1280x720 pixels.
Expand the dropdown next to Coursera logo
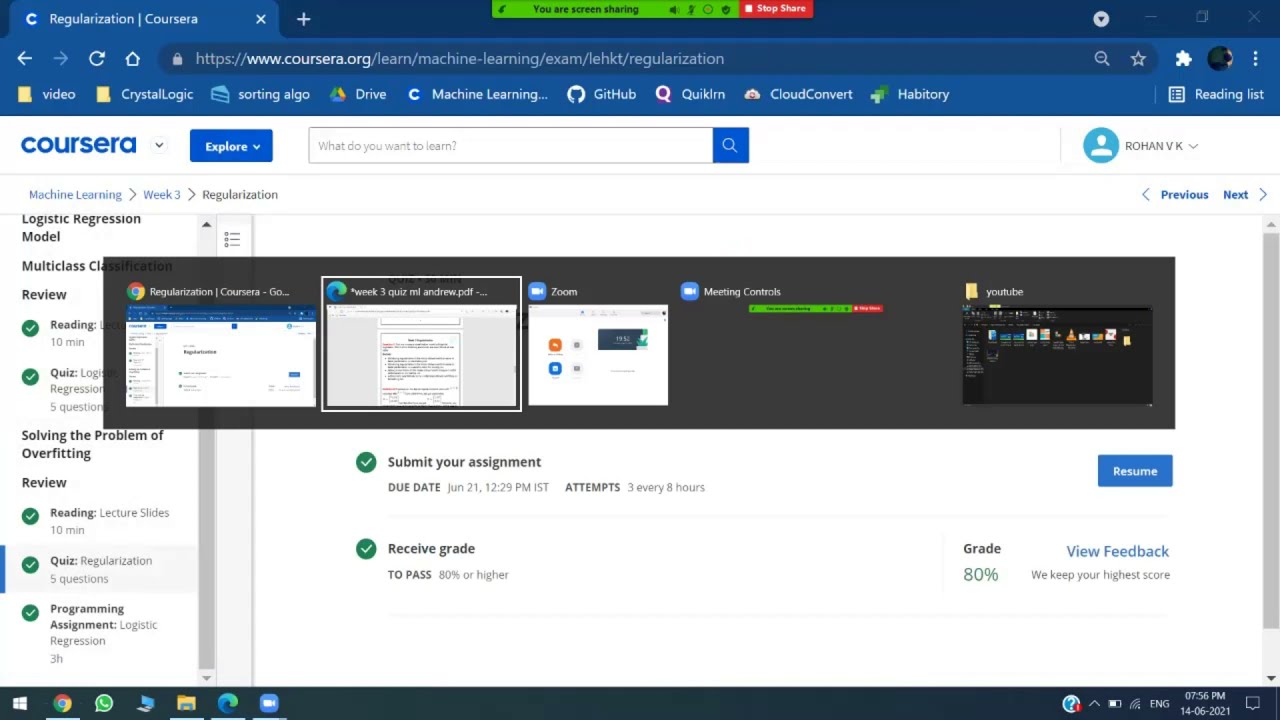pos(159,146)
